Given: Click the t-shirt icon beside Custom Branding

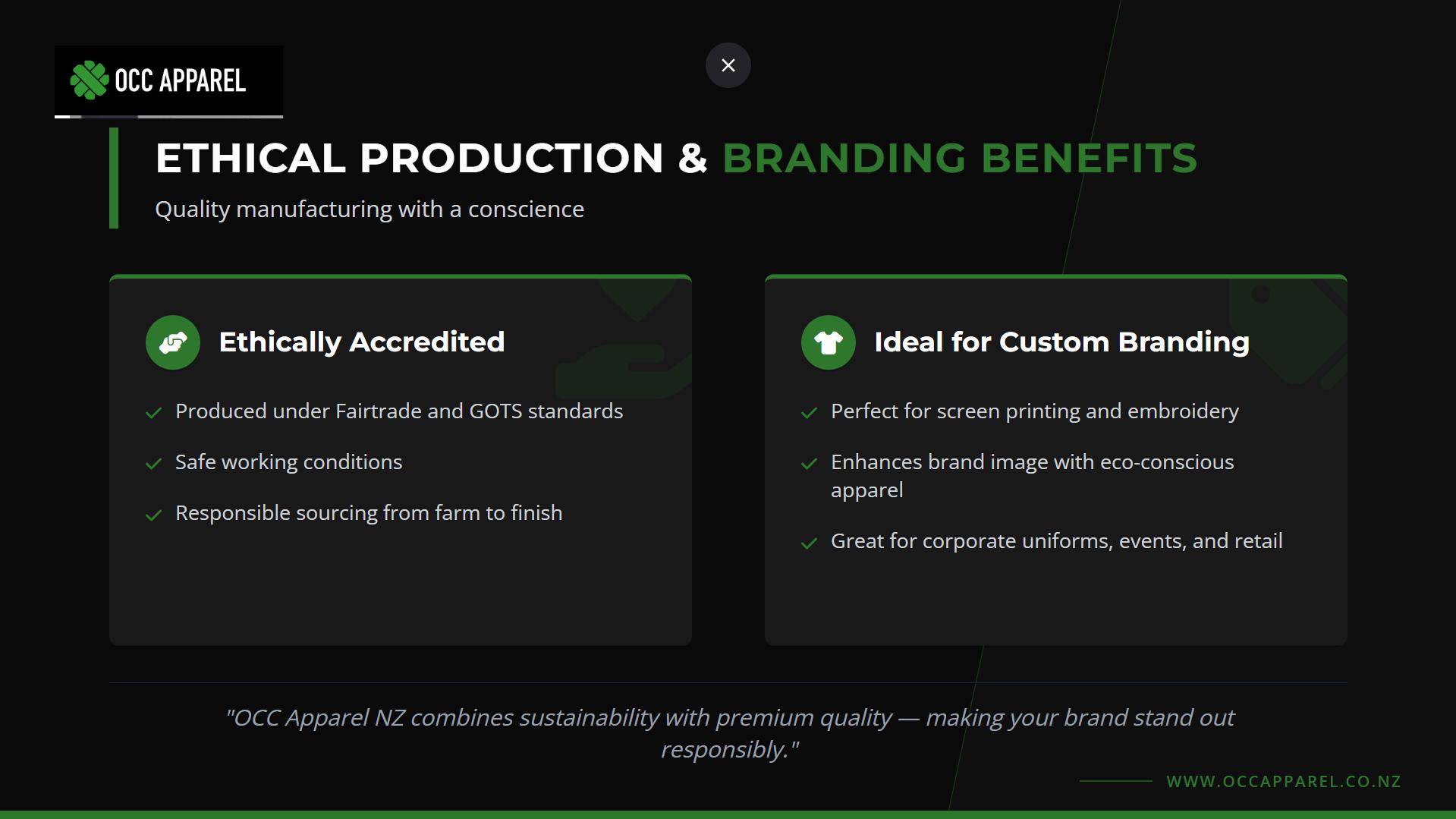Looking at the screenshot, I should coord(828,342).
